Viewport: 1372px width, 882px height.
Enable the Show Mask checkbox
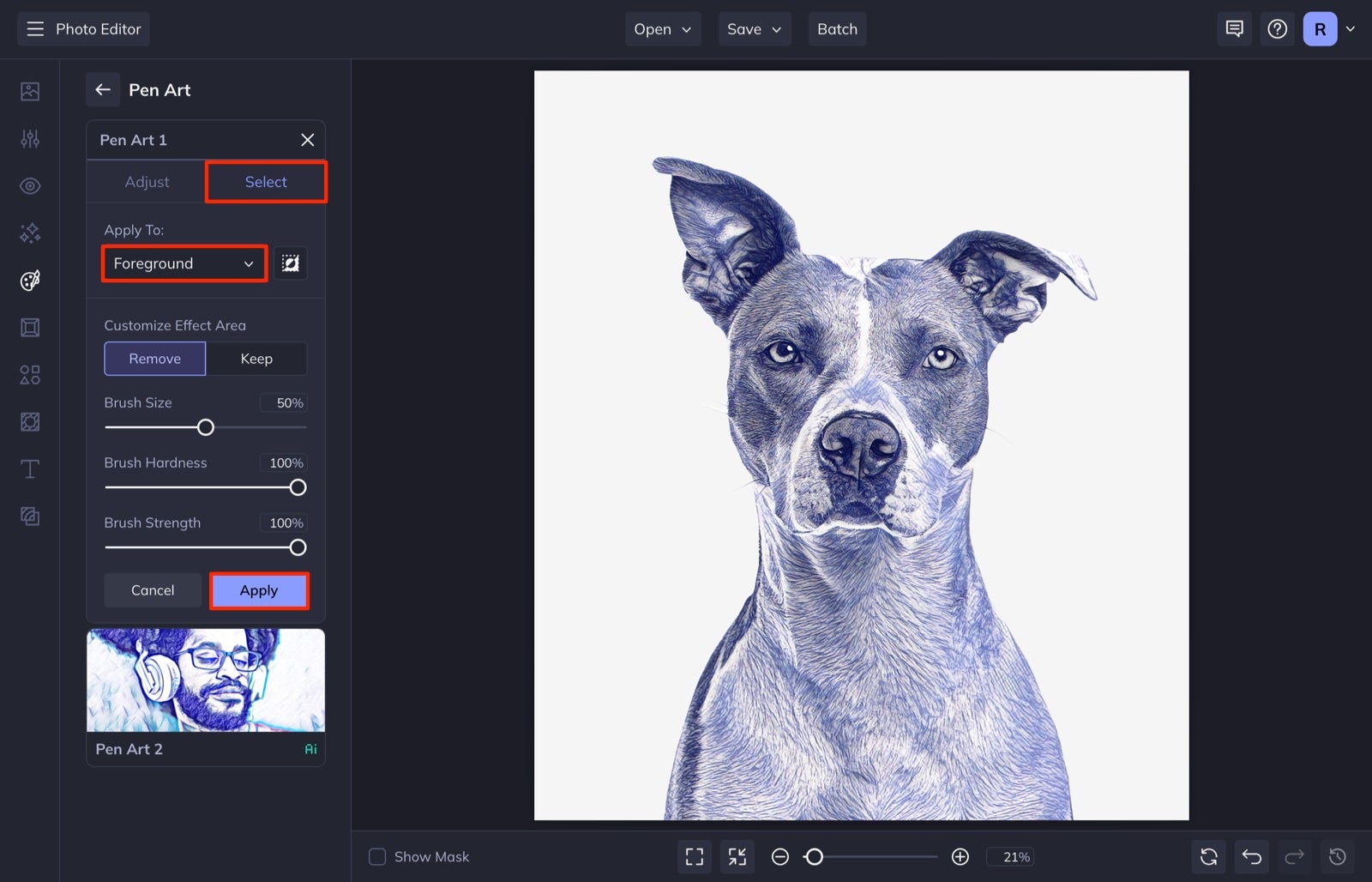(x=376, y=856)
